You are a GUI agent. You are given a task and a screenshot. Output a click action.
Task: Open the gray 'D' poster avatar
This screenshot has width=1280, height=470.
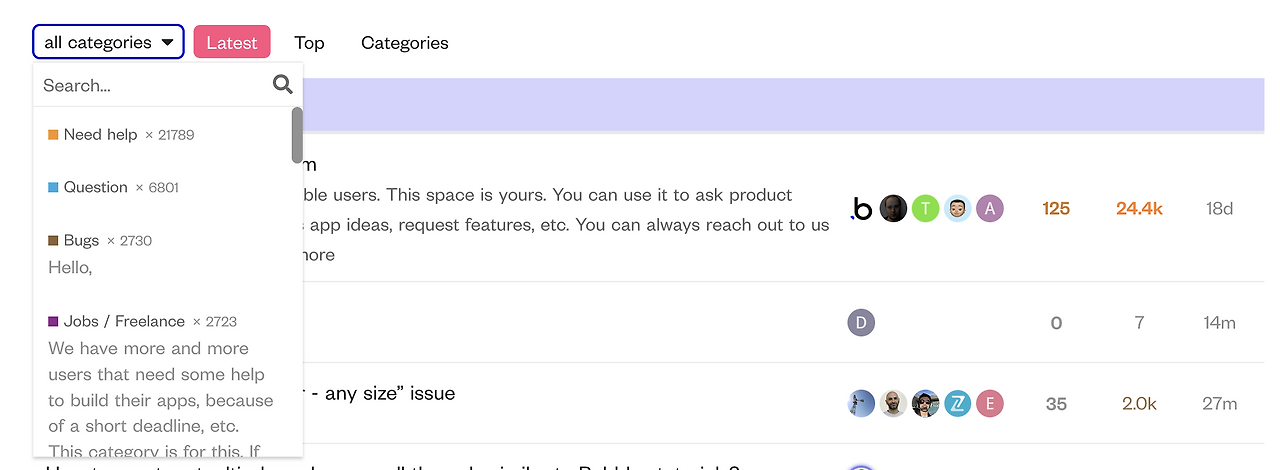861,322
